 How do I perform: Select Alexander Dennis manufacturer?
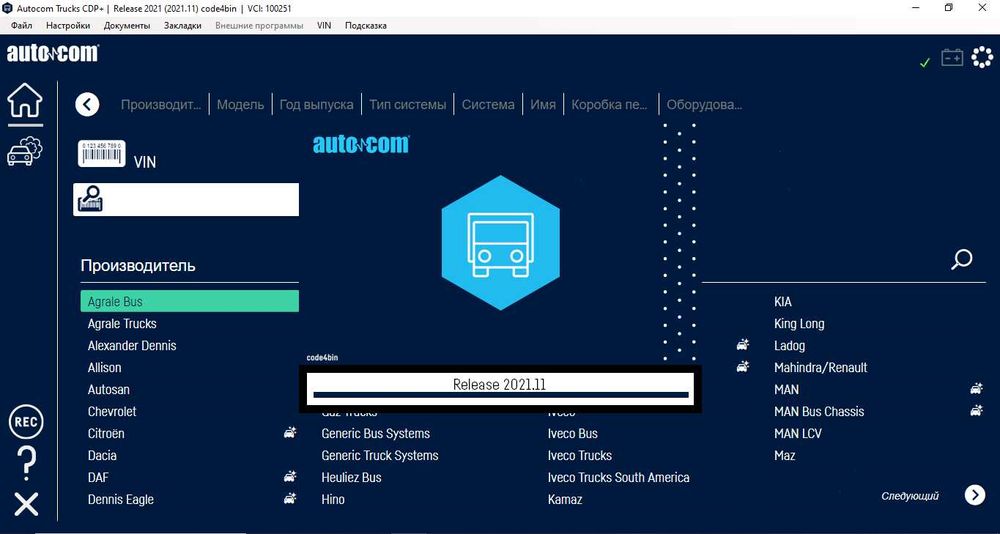tap(132, 345)
